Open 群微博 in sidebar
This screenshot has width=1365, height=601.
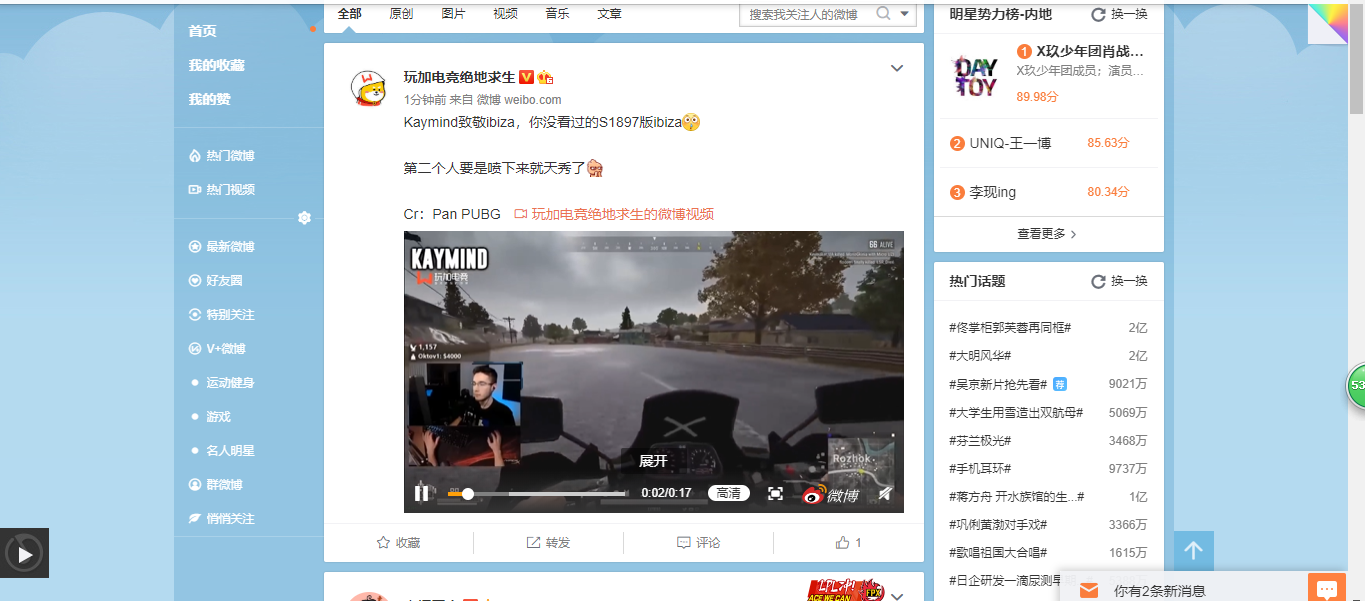click(x=216, y=485)
